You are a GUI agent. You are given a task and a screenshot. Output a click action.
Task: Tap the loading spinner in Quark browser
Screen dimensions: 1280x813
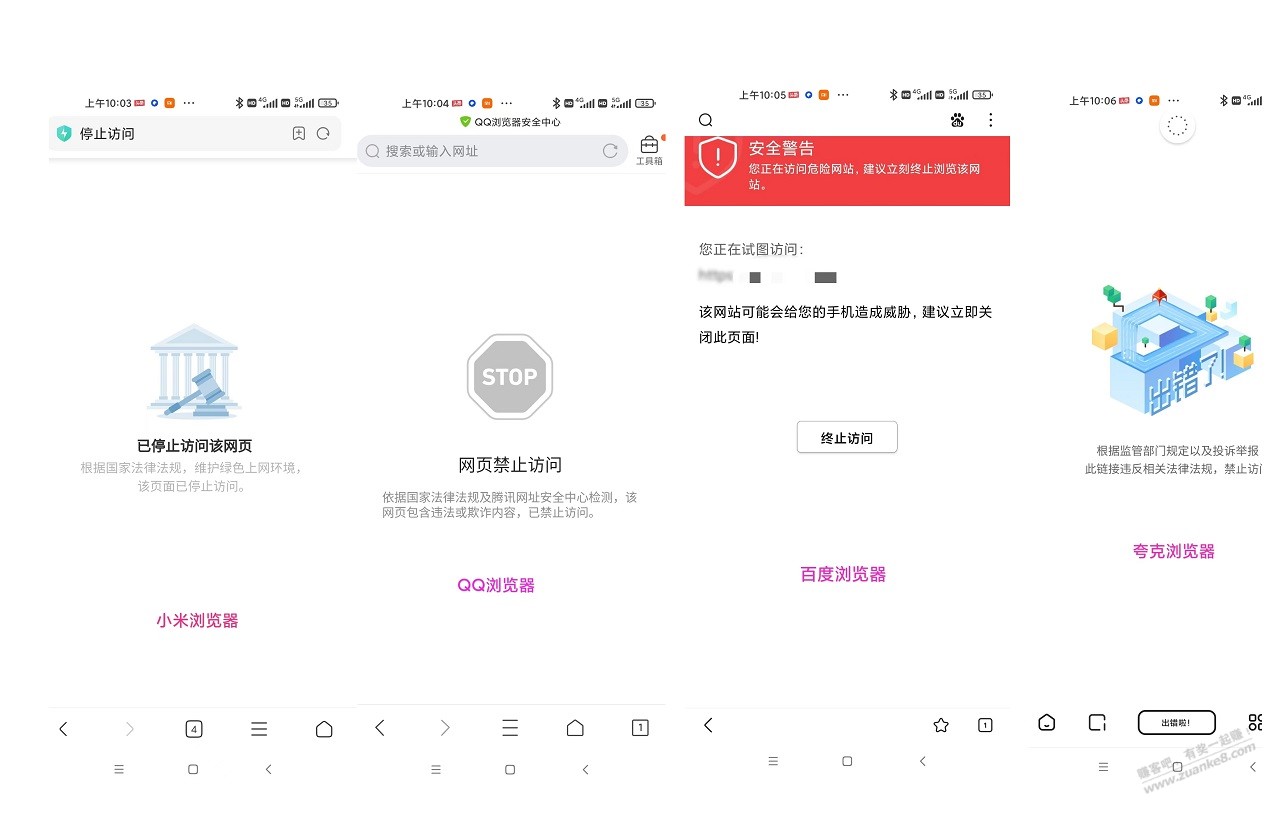[x=1178, y=126]
